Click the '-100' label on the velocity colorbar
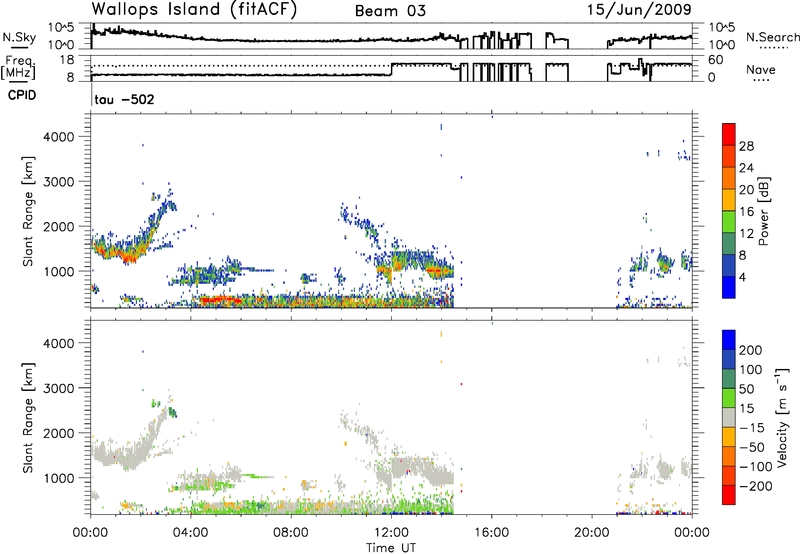 coord(755,467)
